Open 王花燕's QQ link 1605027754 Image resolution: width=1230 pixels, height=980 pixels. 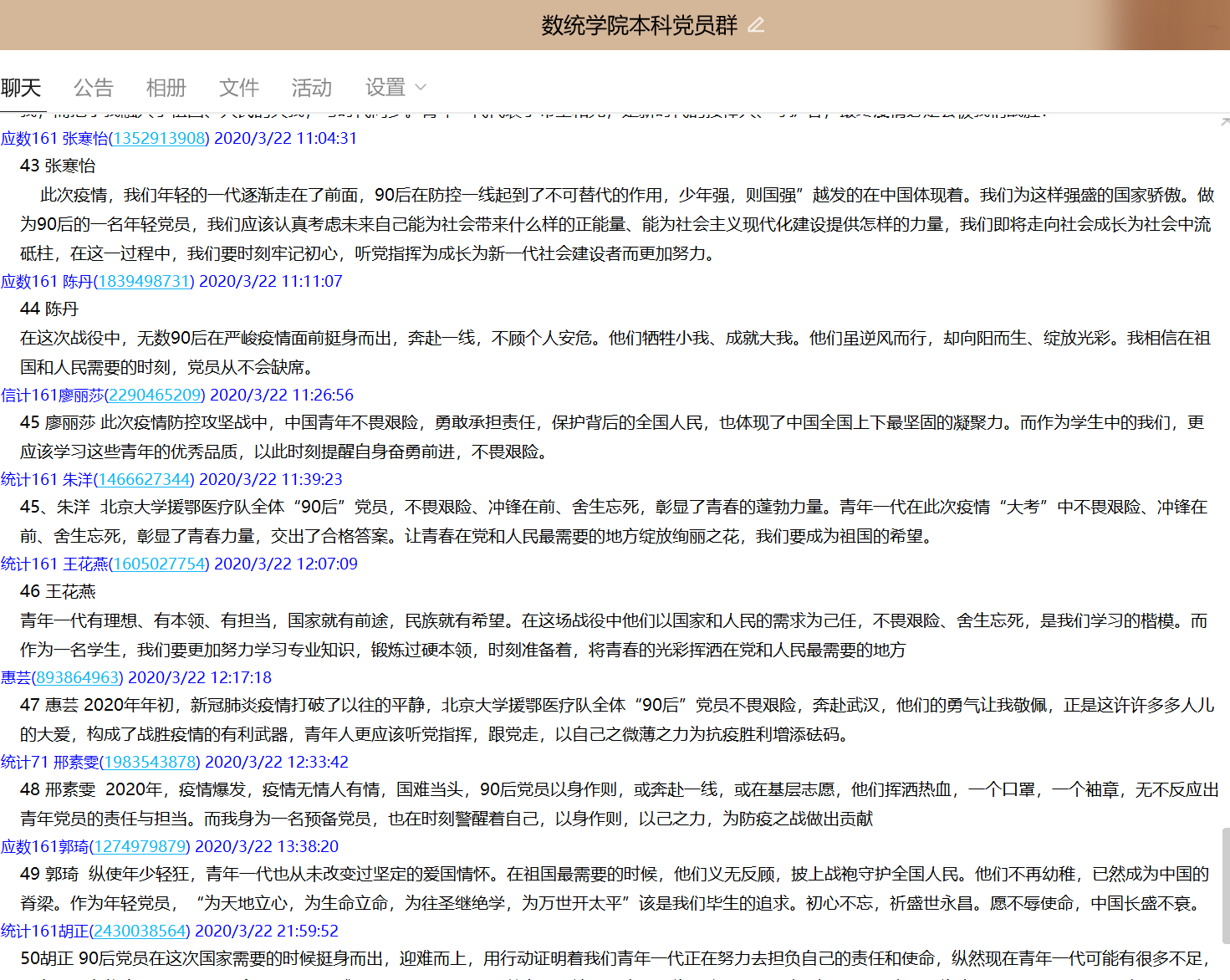tap(159, 564)
